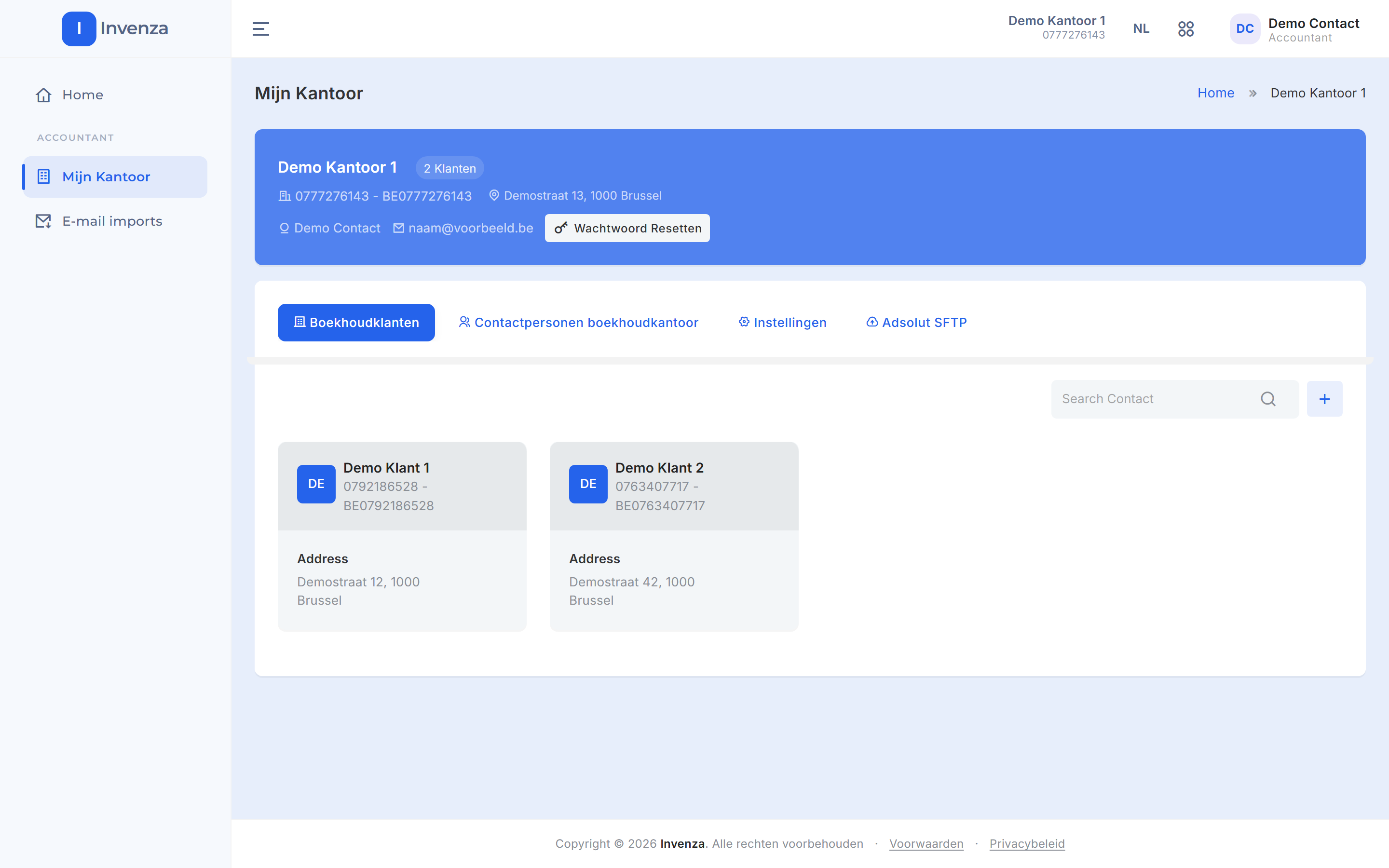Click the Home breadcrumb link
This screenshot has width=1389, height=868.
(x=1216, y=93)
